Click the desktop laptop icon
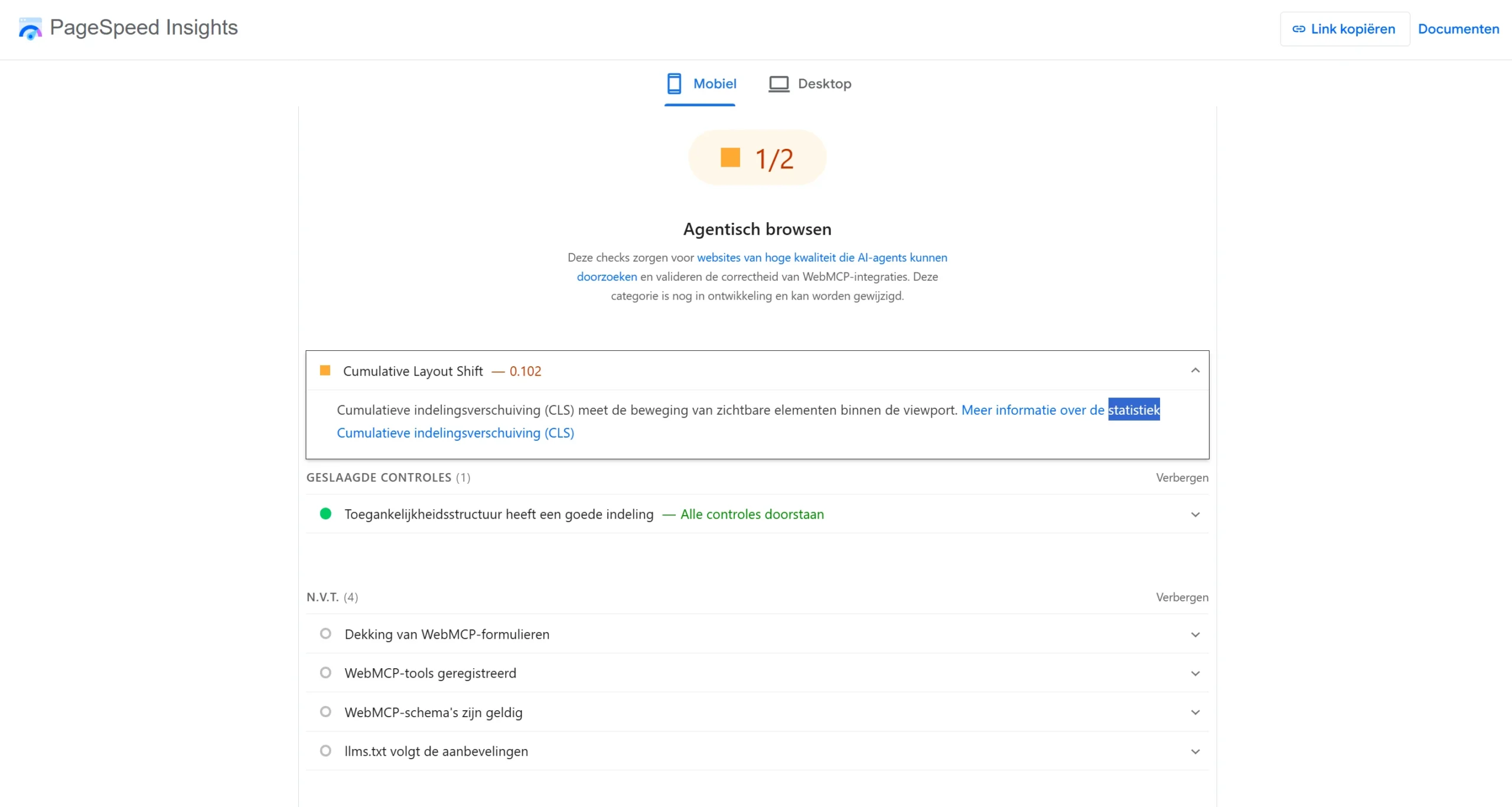 click(778, 84)
